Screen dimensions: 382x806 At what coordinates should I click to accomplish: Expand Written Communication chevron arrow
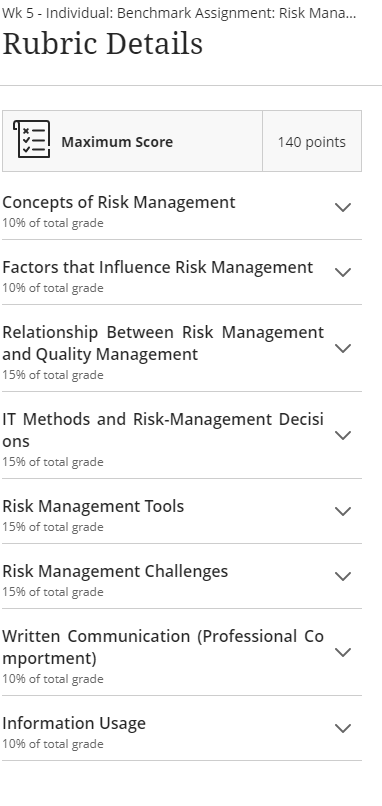[343, 652]
